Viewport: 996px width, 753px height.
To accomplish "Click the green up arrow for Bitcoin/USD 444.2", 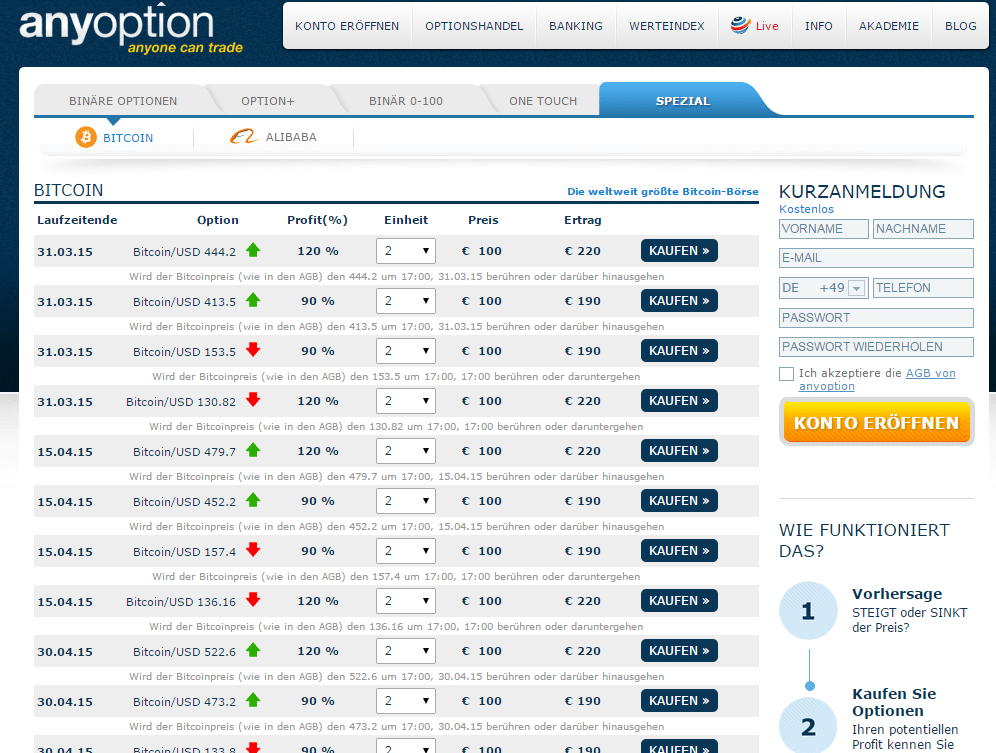I will pos(253,250).
